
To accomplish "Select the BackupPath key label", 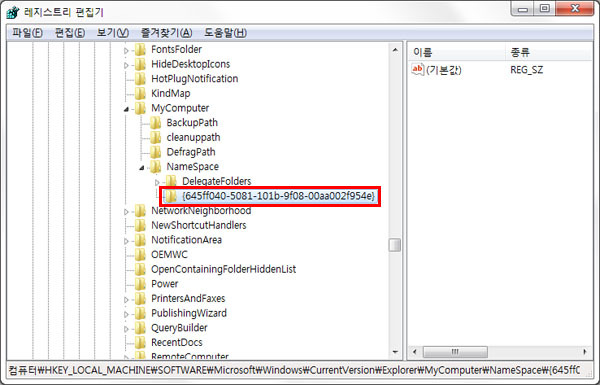I will pos(192,123).
